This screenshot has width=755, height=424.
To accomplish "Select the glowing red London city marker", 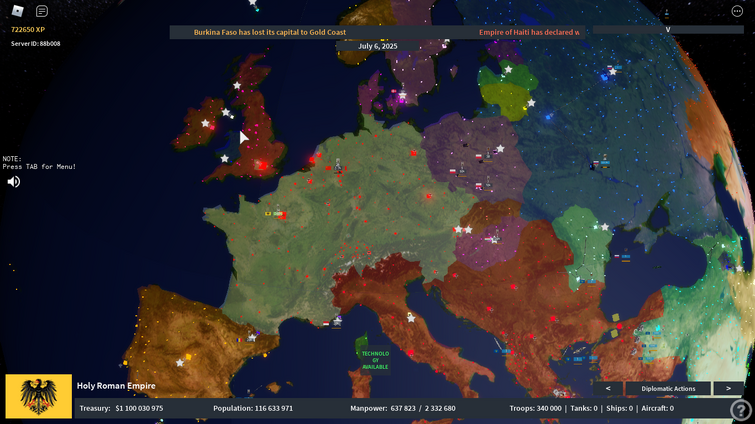I will (262, 166).
